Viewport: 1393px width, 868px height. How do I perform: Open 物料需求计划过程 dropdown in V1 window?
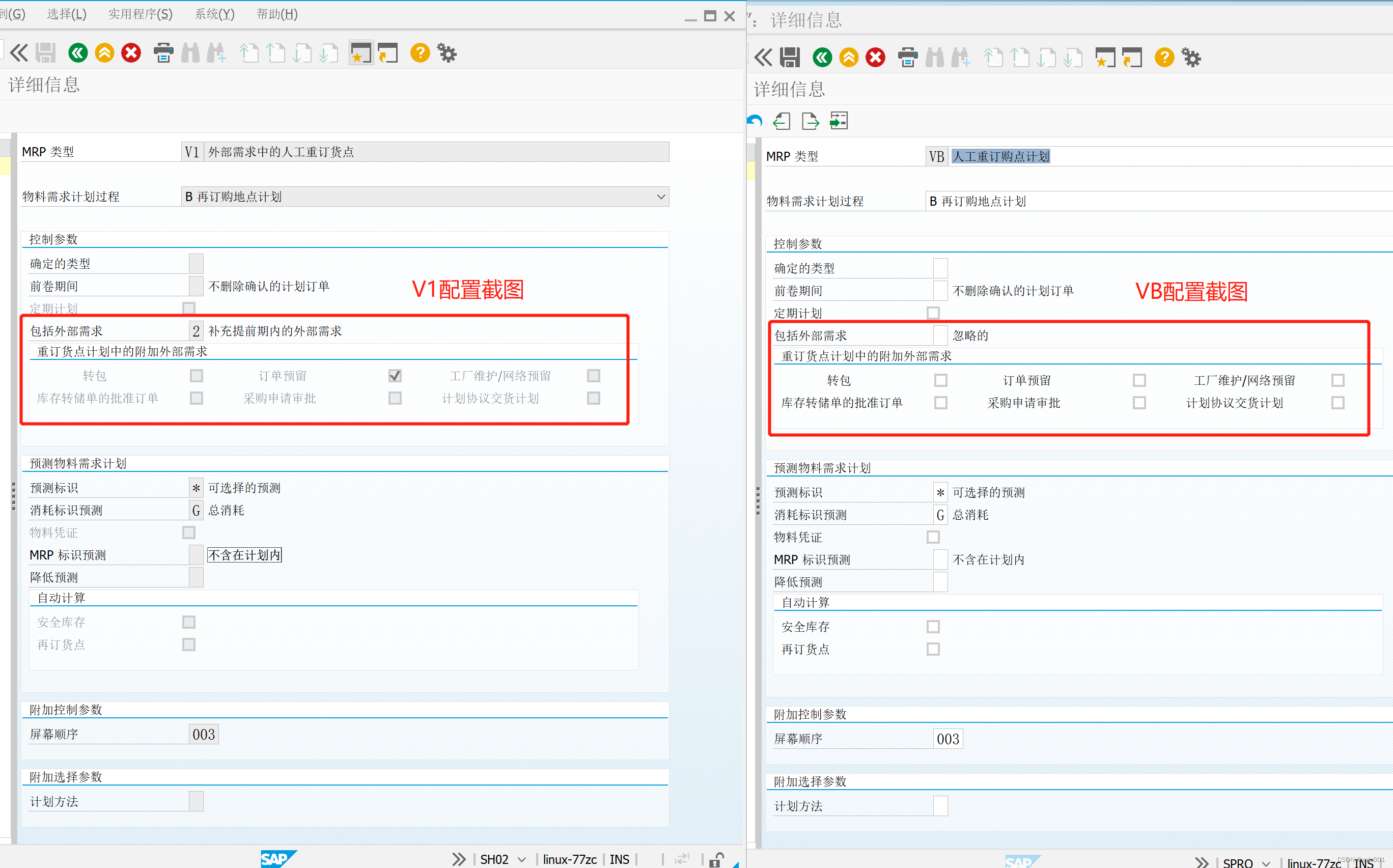tap(661, 197)
